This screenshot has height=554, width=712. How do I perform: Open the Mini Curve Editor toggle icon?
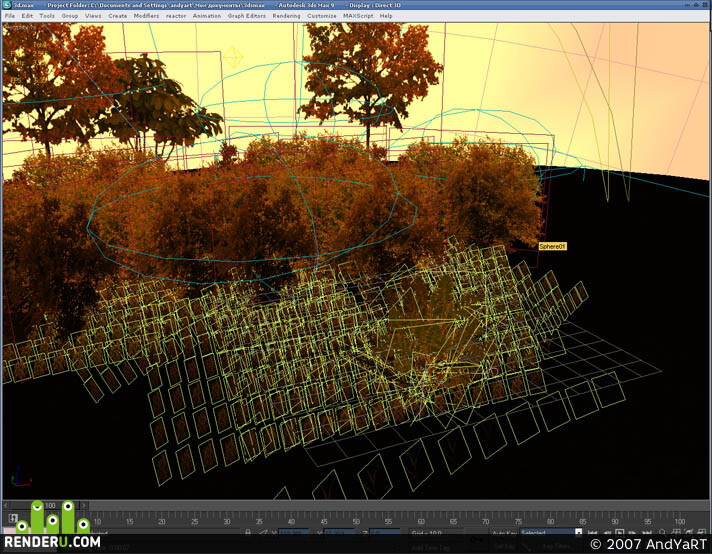point(14,518)
